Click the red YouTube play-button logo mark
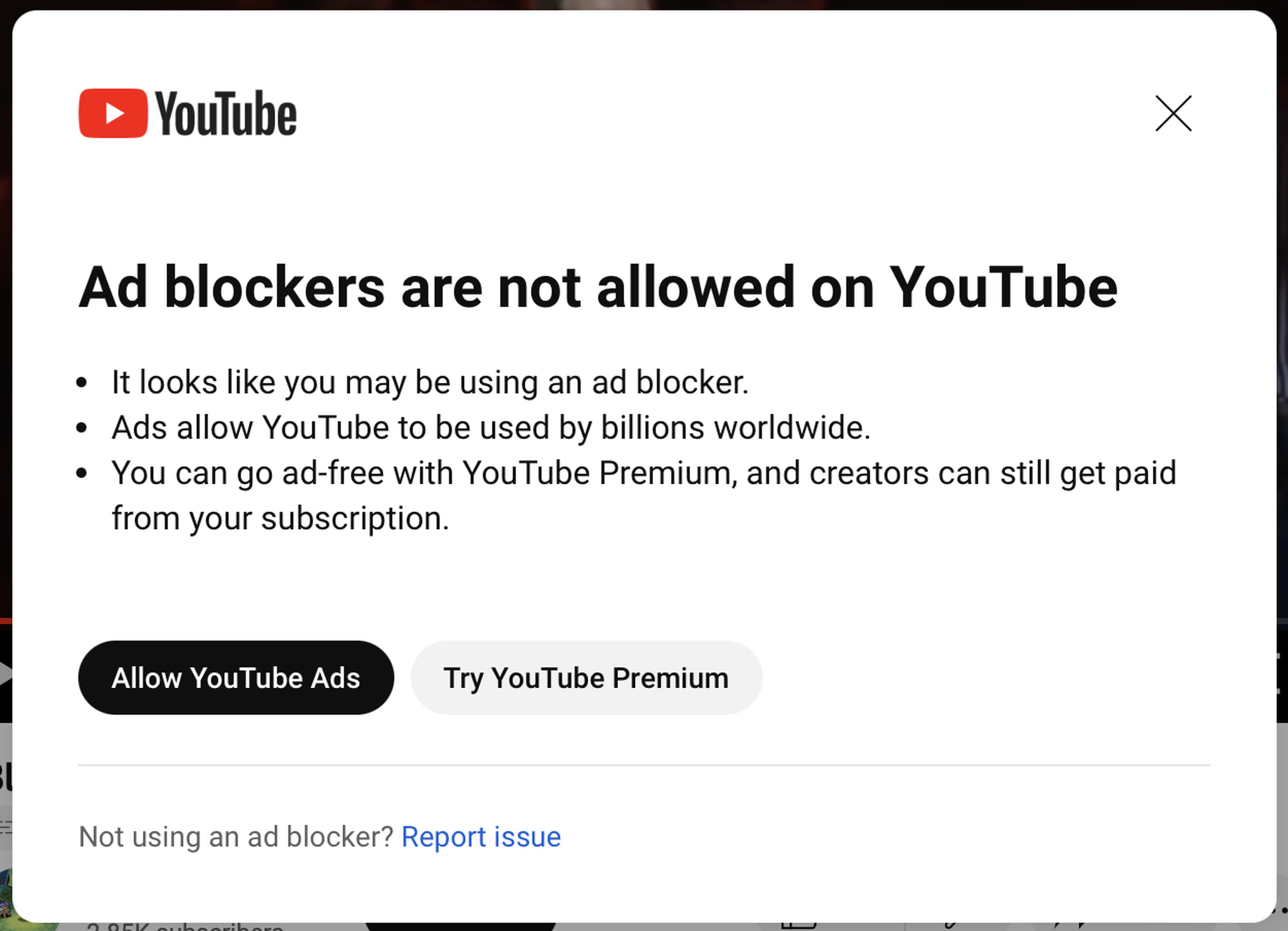 pos(113,114)
